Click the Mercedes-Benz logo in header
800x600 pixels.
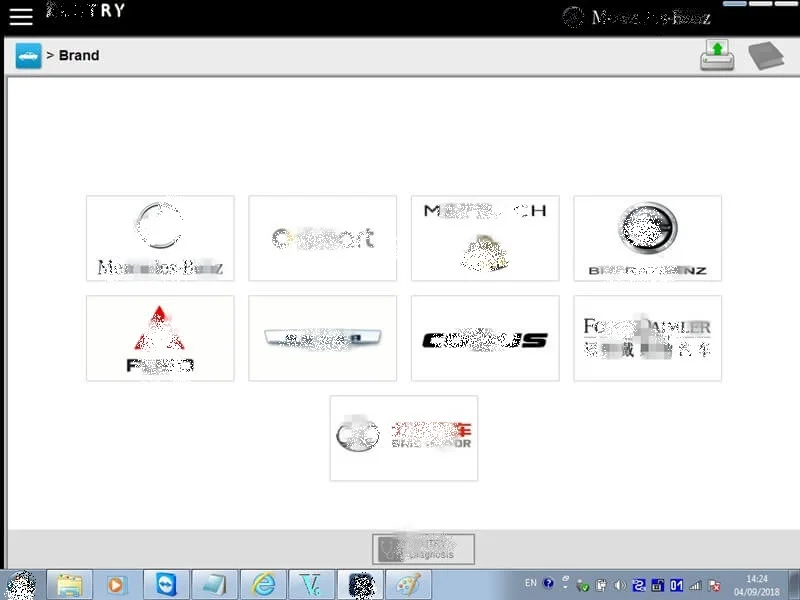click(636, 17)
